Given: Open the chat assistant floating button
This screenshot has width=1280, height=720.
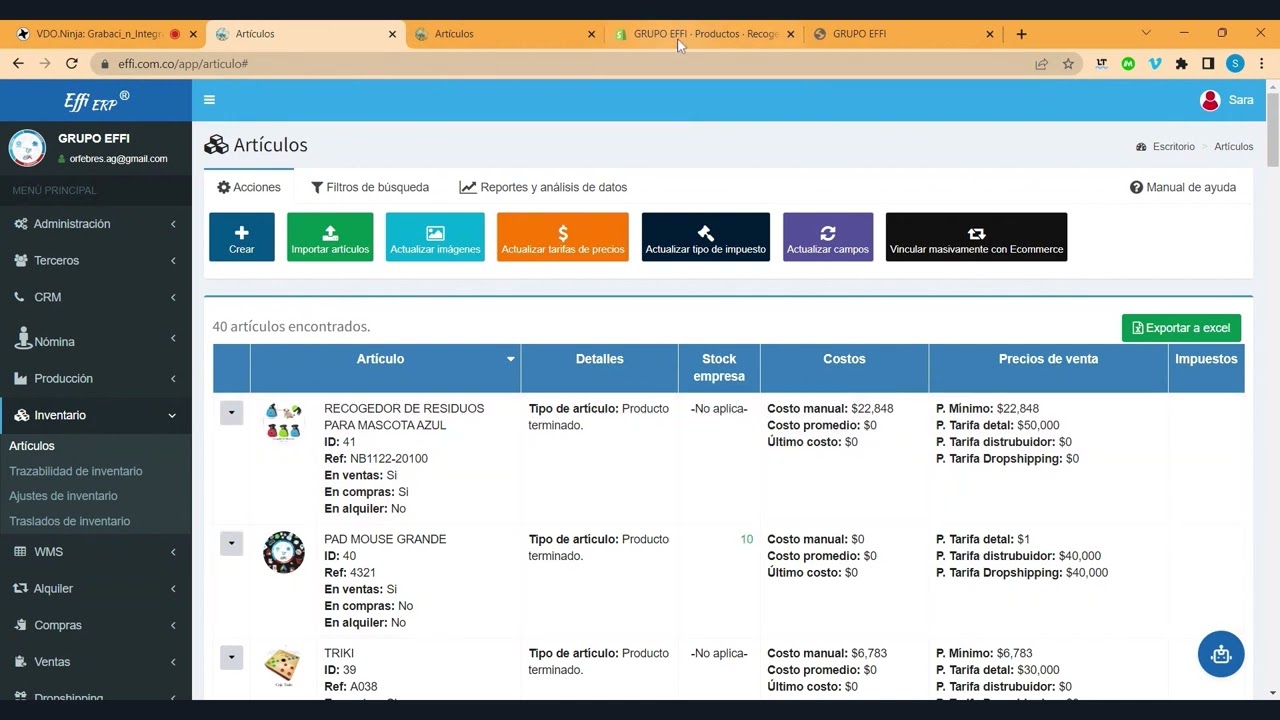Looking at the screenshot, I should pyautogui.click(x=1221, y=655).
